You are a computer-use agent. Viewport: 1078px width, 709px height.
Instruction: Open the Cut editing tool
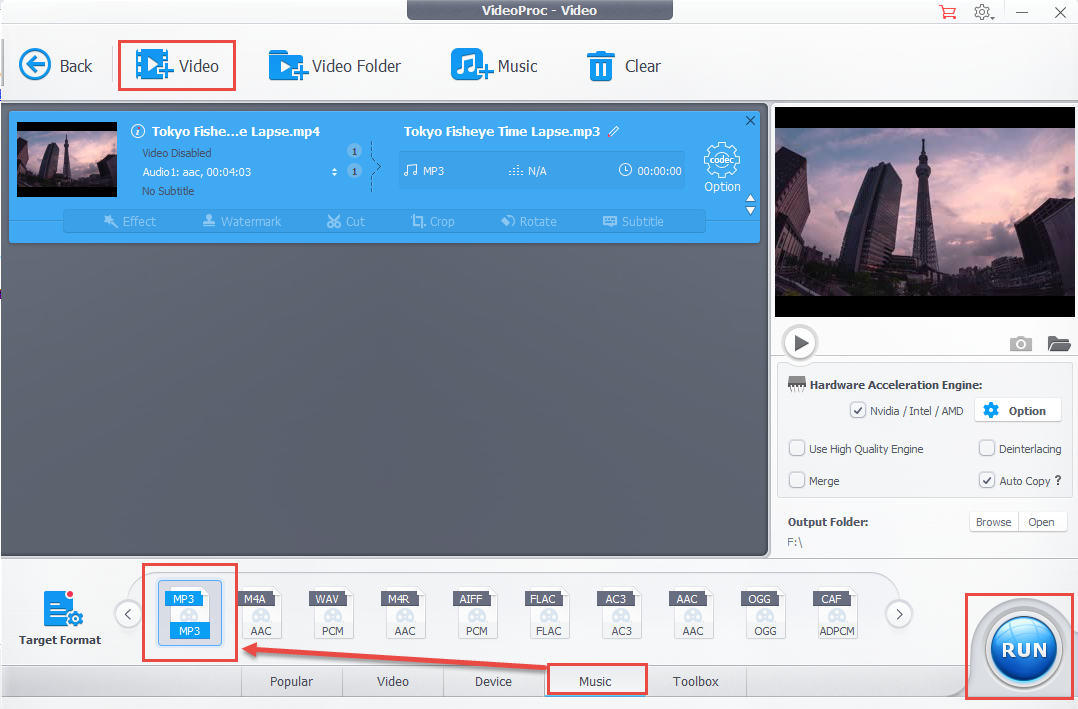(x=345, y=221)
